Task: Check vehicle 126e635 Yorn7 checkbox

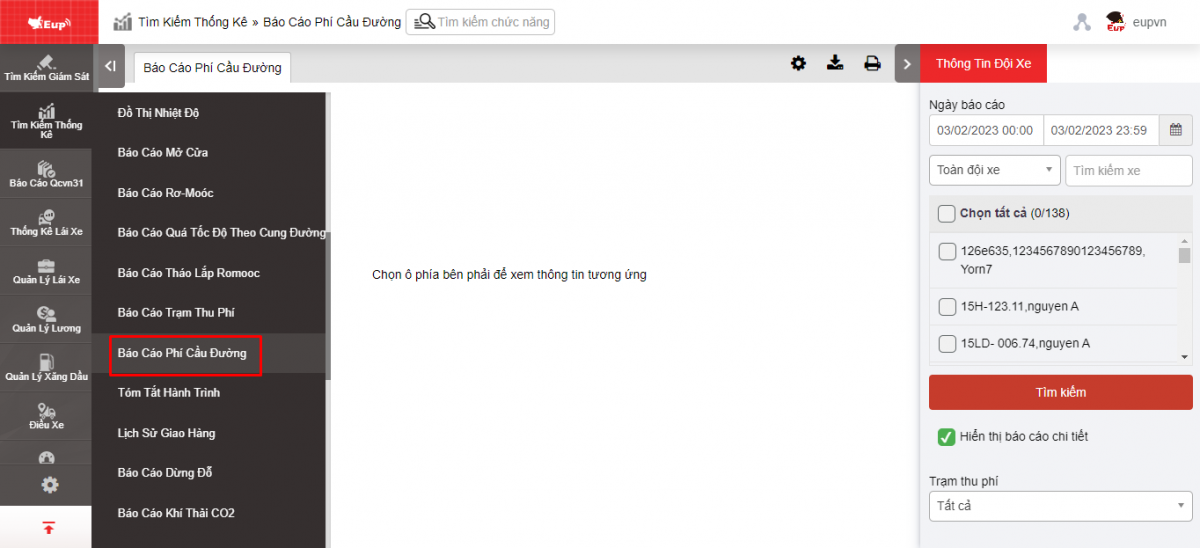Action: click(946, 251)
